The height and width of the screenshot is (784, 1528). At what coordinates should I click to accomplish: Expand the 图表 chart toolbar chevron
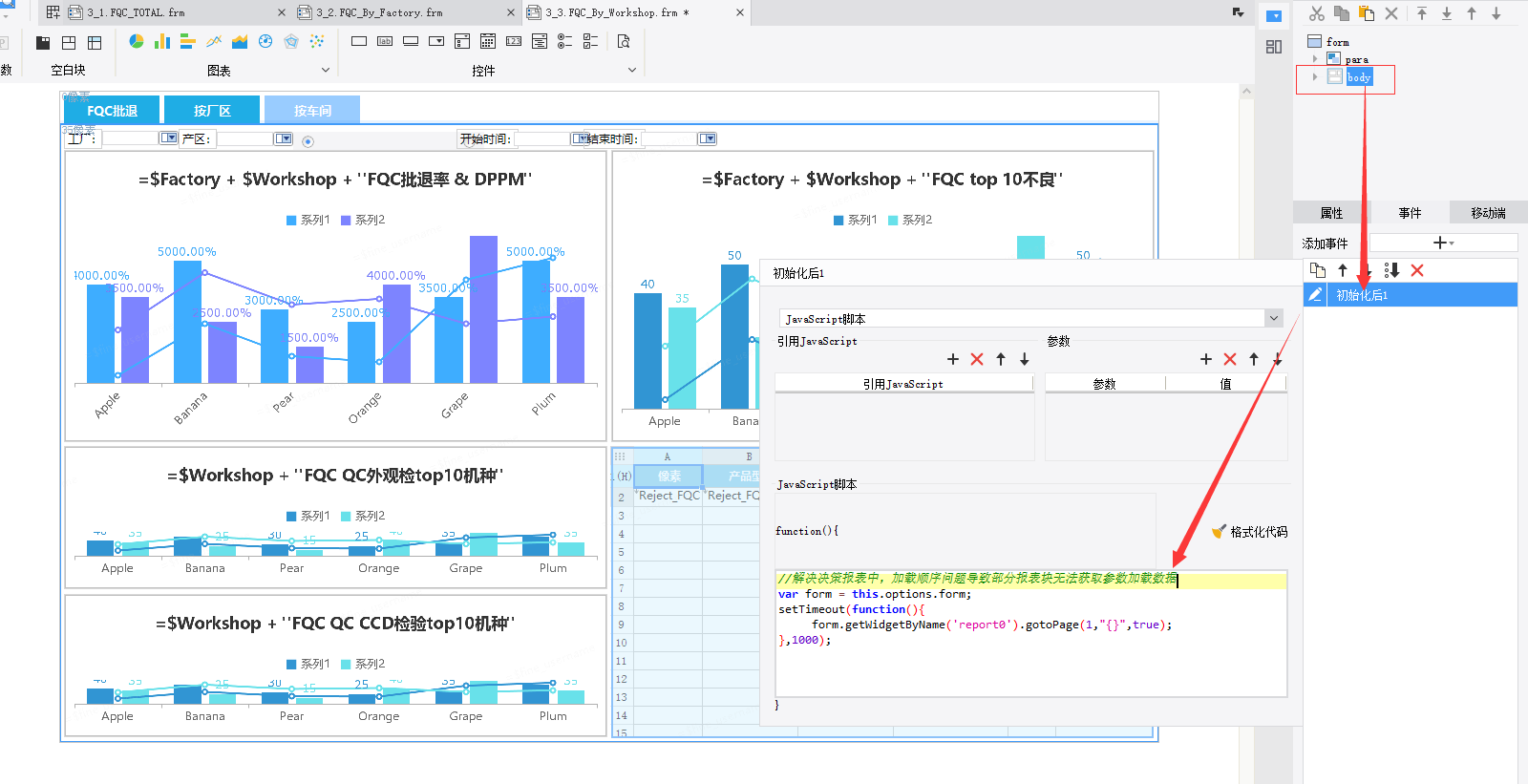tap(326, 70)
